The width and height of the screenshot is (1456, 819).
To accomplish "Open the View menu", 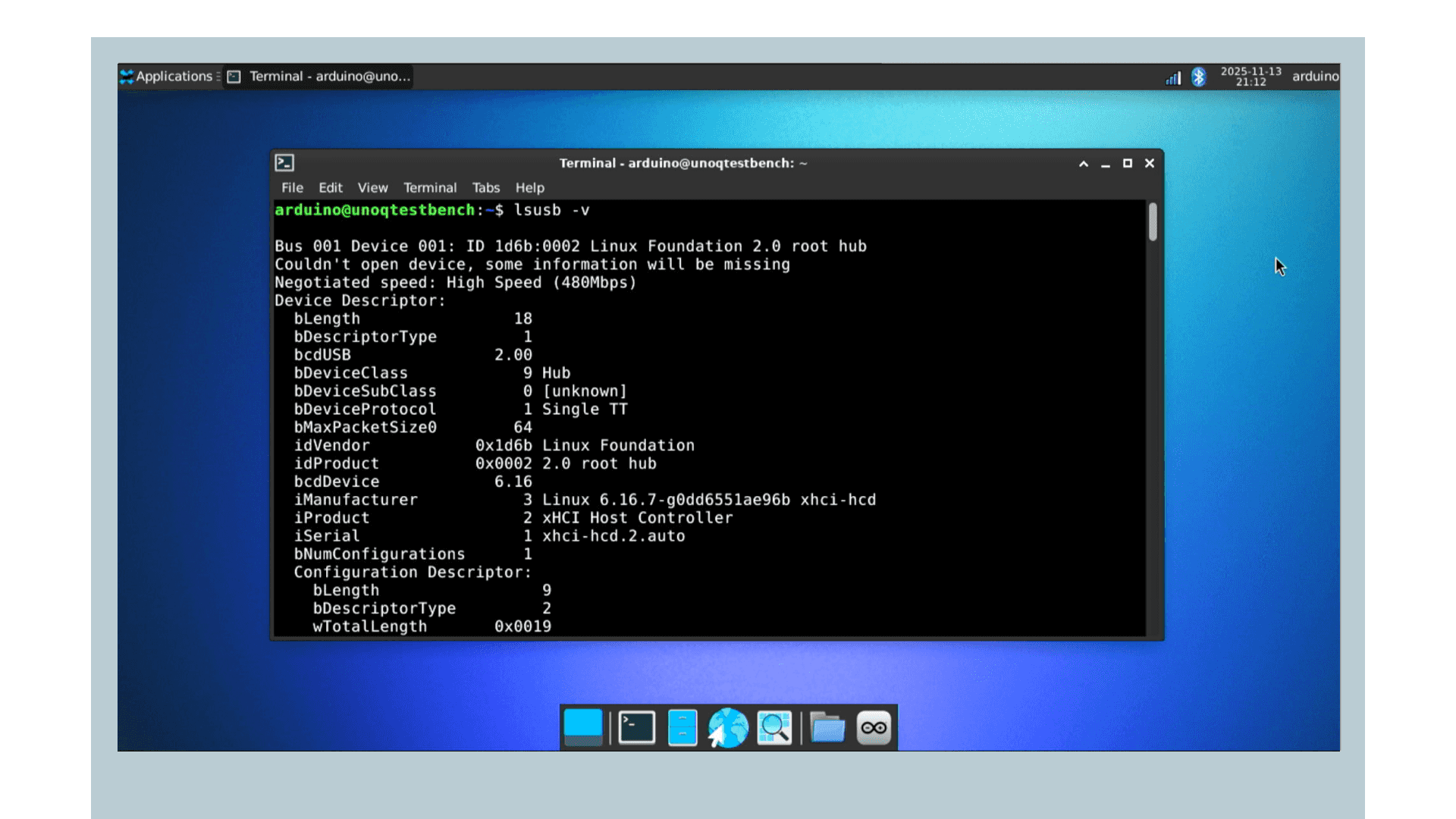I will (x=372, y=187).
